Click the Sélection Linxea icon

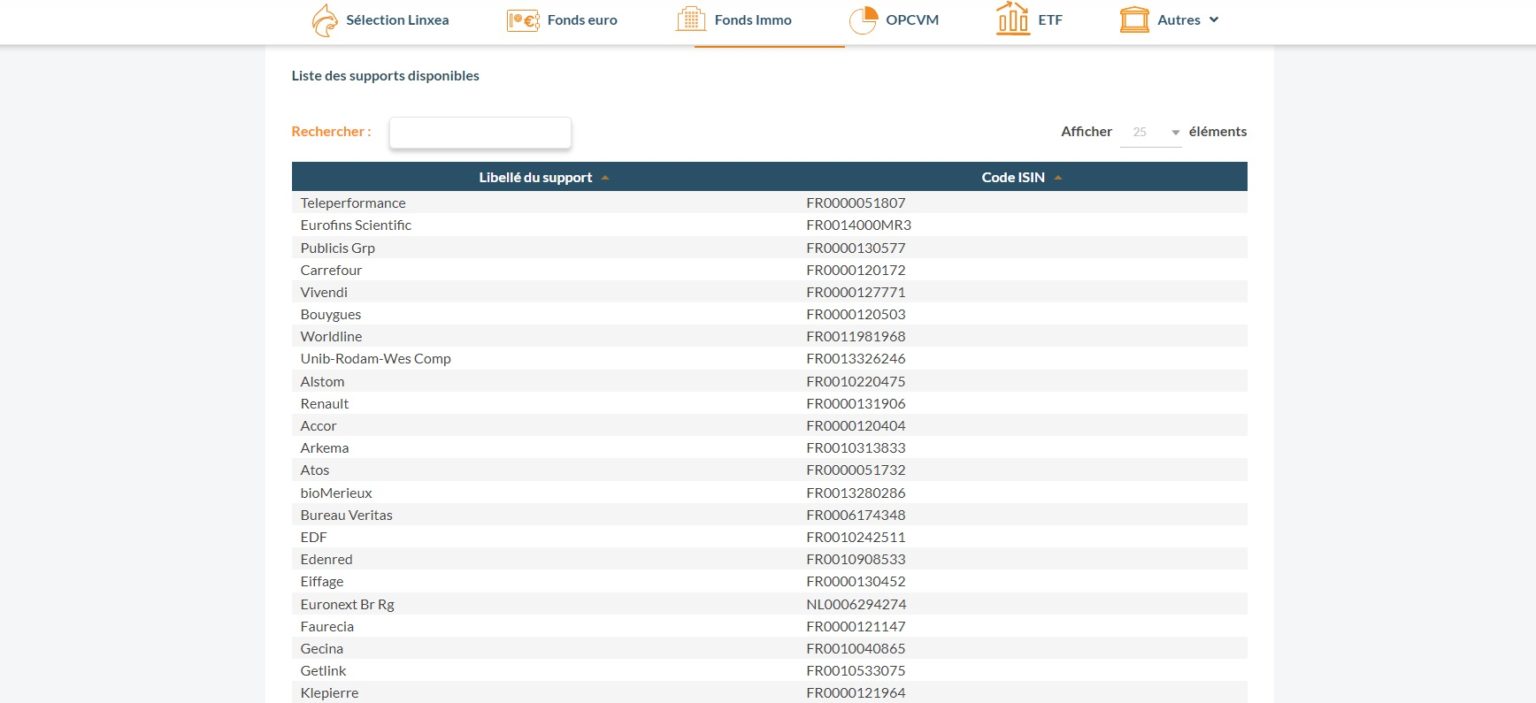(325, 20)
